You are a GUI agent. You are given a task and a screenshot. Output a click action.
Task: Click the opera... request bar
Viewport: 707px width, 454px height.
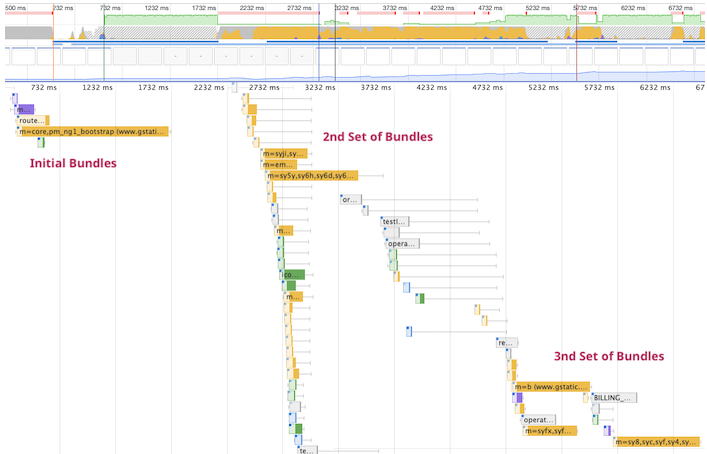402,243
